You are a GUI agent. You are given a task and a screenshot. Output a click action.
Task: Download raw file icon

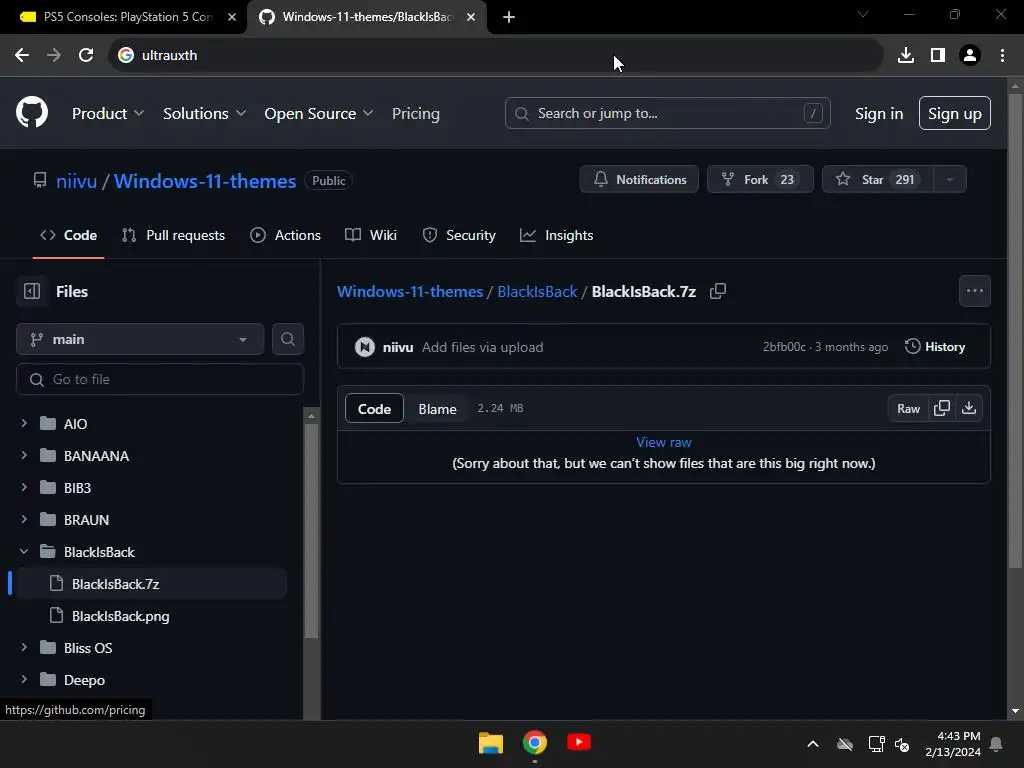click(x=969, y=408)
